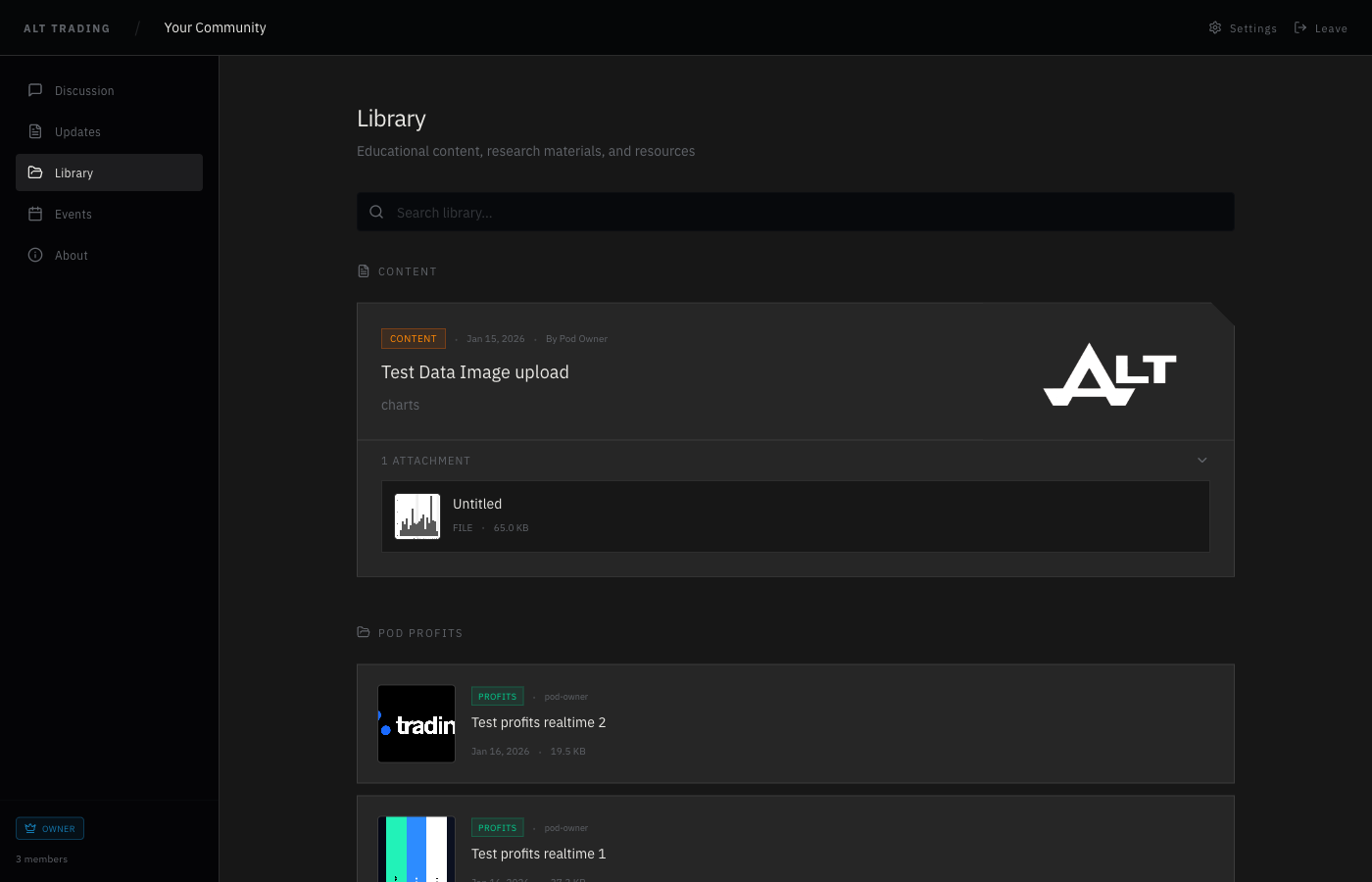Click the About info icon
The height and width of the screenshot is (882, 1372).
[35, 255]
